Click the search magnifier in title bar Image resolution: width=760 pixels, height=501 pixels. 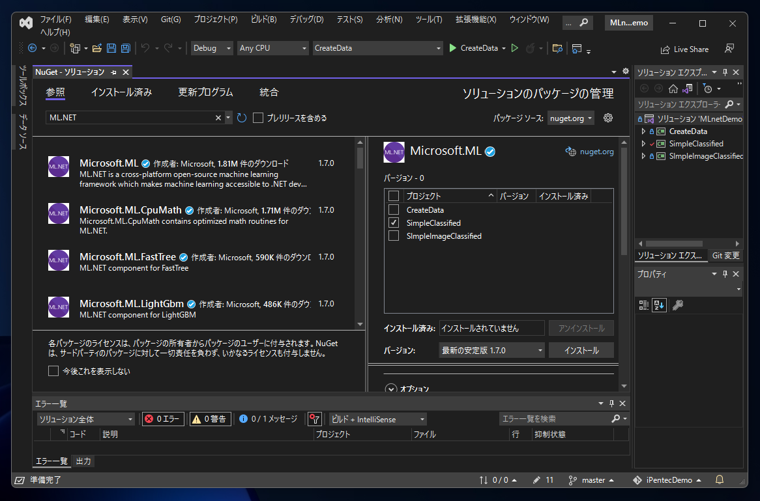pos(584,22)
